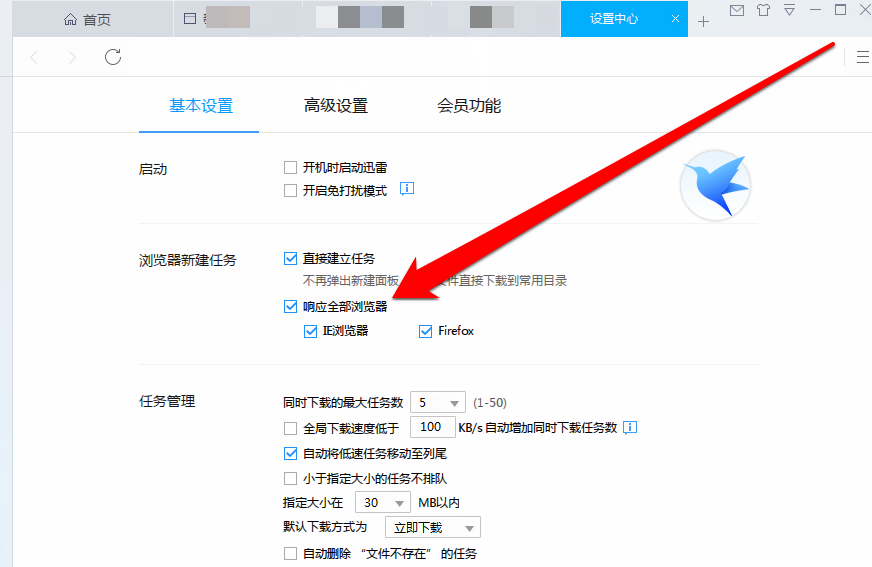Open max simultaneous tasks dropdown showing 5

[x=438, y=402]
